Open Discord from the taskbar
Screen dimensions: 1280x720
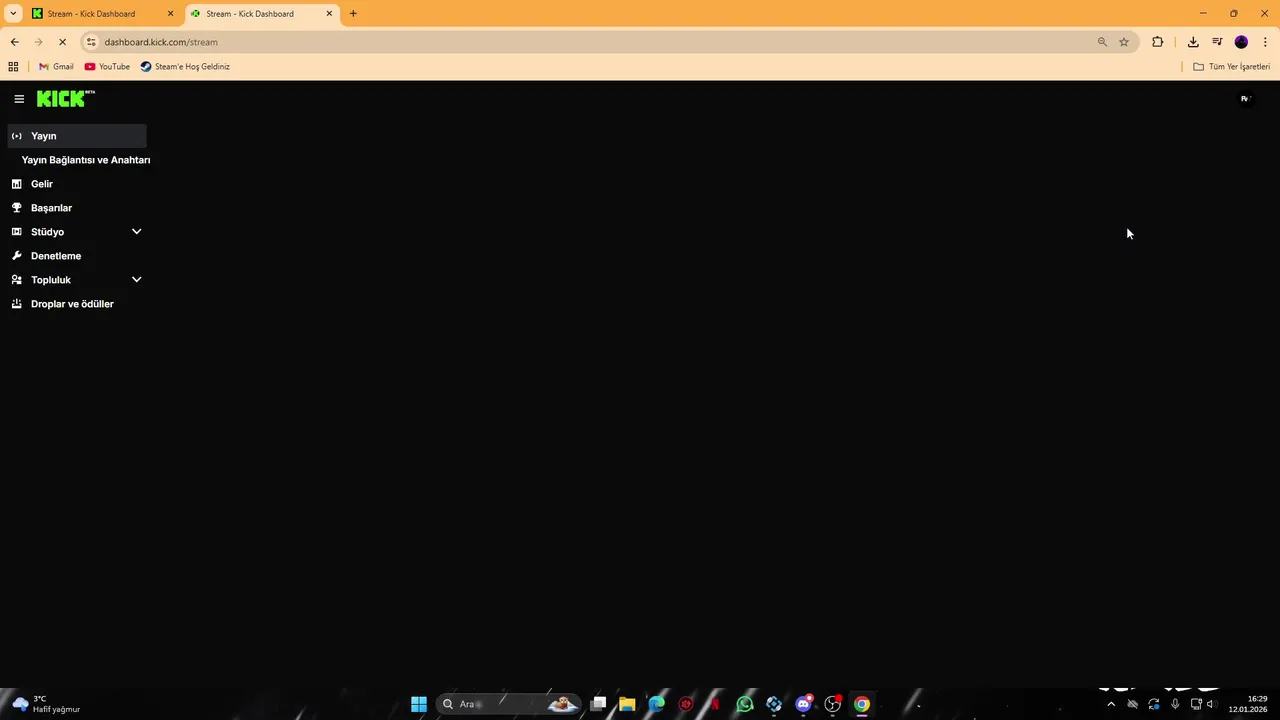(803, 704)
